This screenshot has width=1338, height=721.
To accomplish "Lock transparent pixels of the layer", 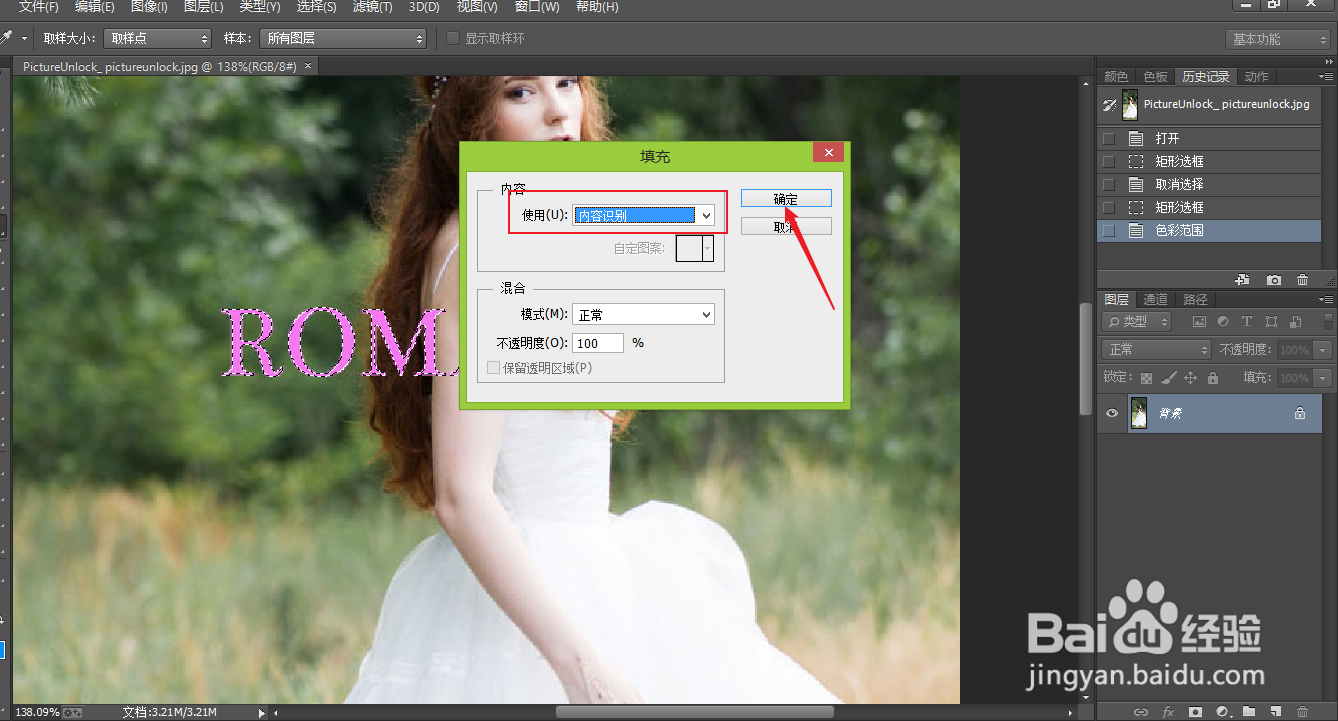I will click(1146, 378).
